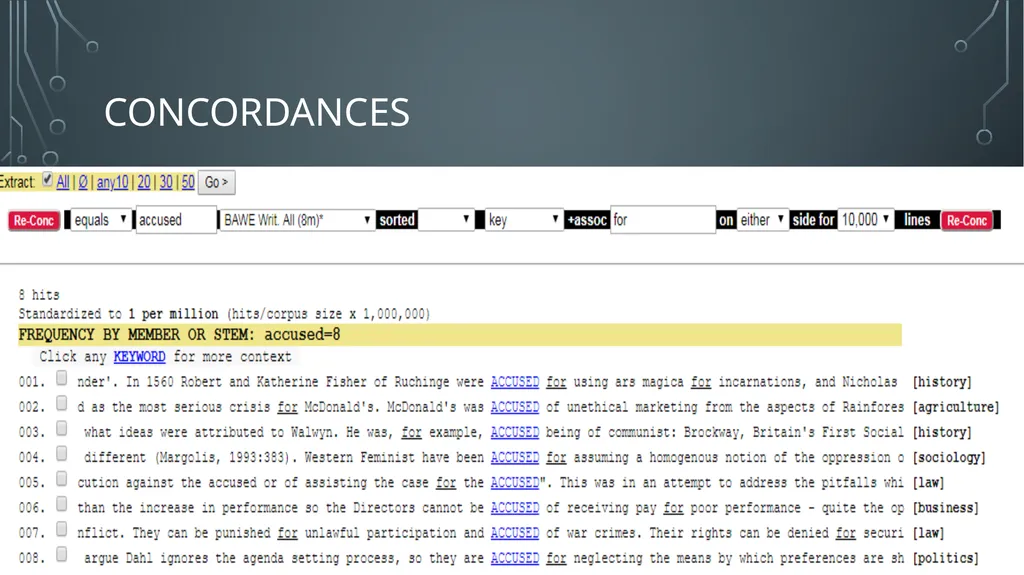
Task: Select the any10 extract link
Action: pyautogui.click(x=112, y=182)
